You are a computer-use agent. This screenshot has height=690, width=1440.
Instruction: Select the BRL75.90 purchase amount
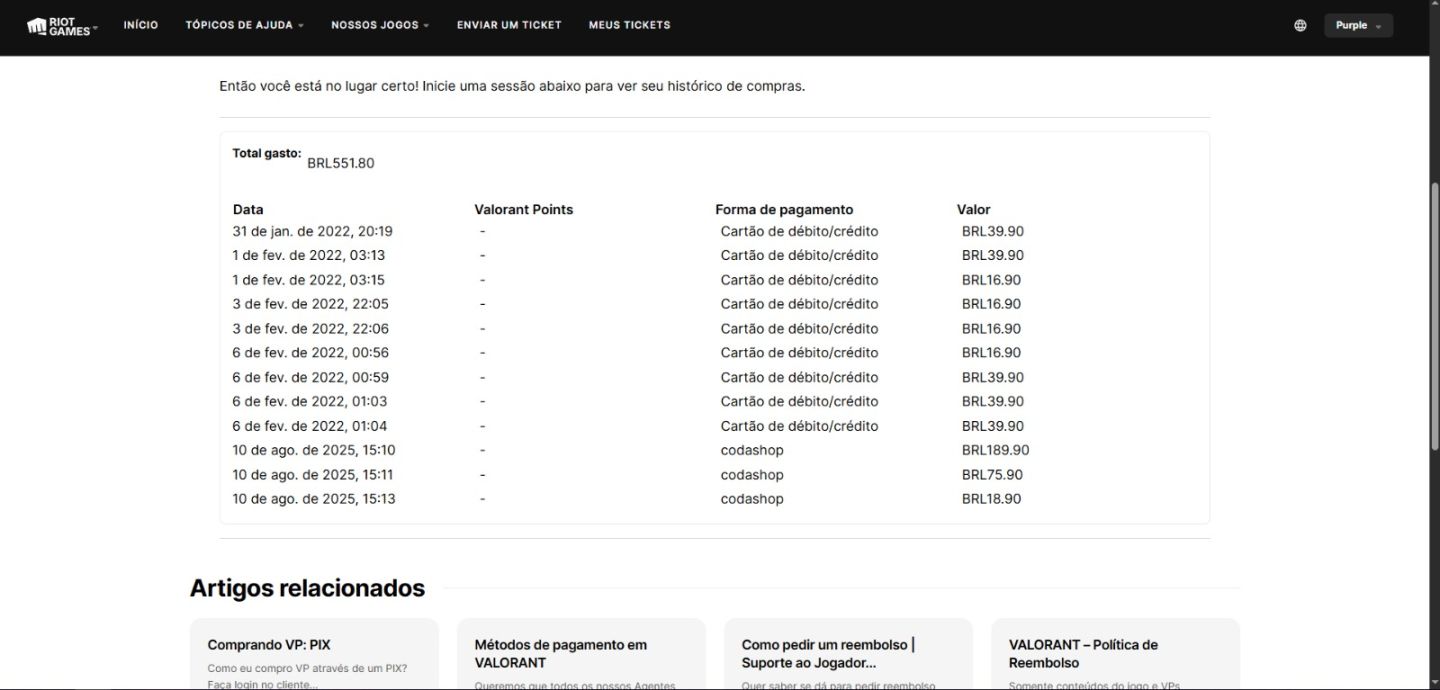992,475
